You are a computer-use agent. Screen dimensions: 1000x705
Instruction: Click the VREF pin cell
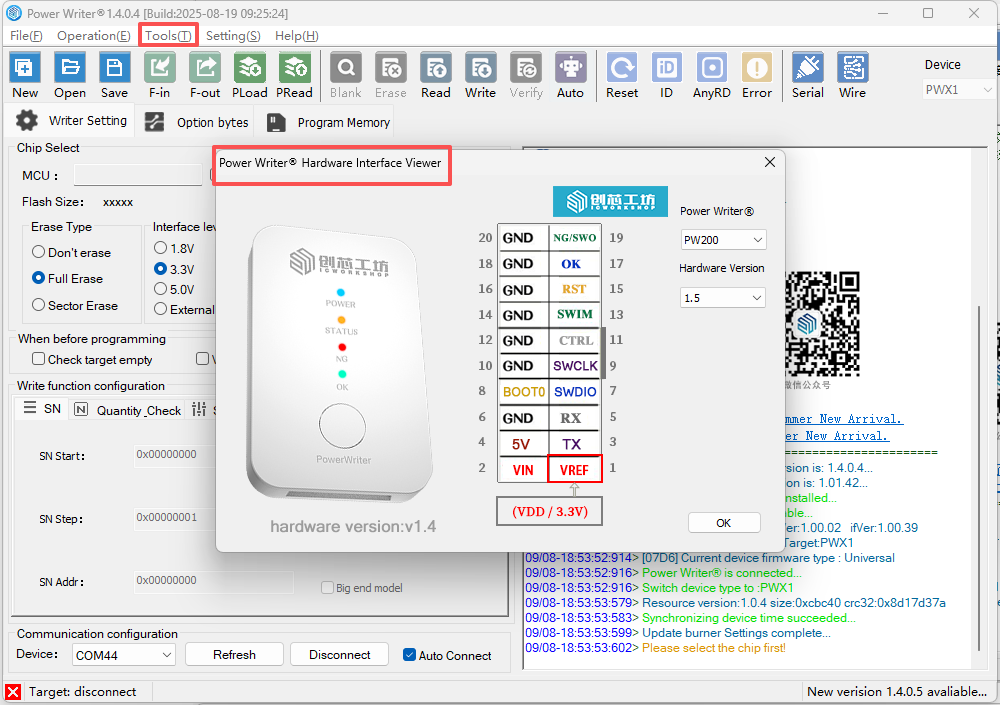tap(575, 470)
